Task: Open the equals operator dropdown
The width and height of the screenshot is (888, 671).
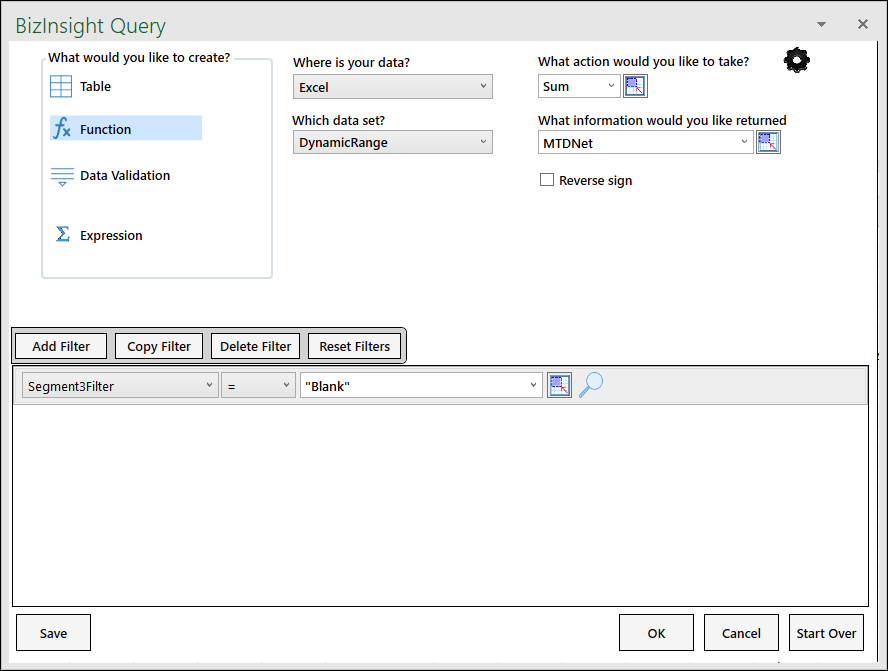Action: [258, 386]
